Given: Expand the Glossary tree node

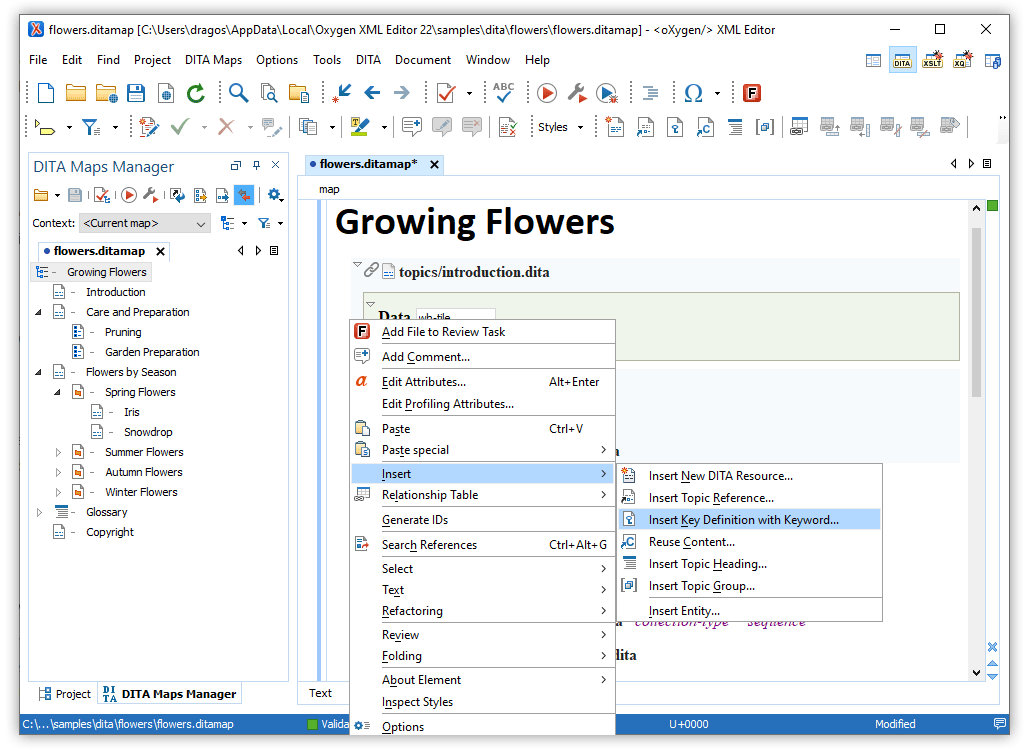Looking at the screenshot, I should [39, 512].
